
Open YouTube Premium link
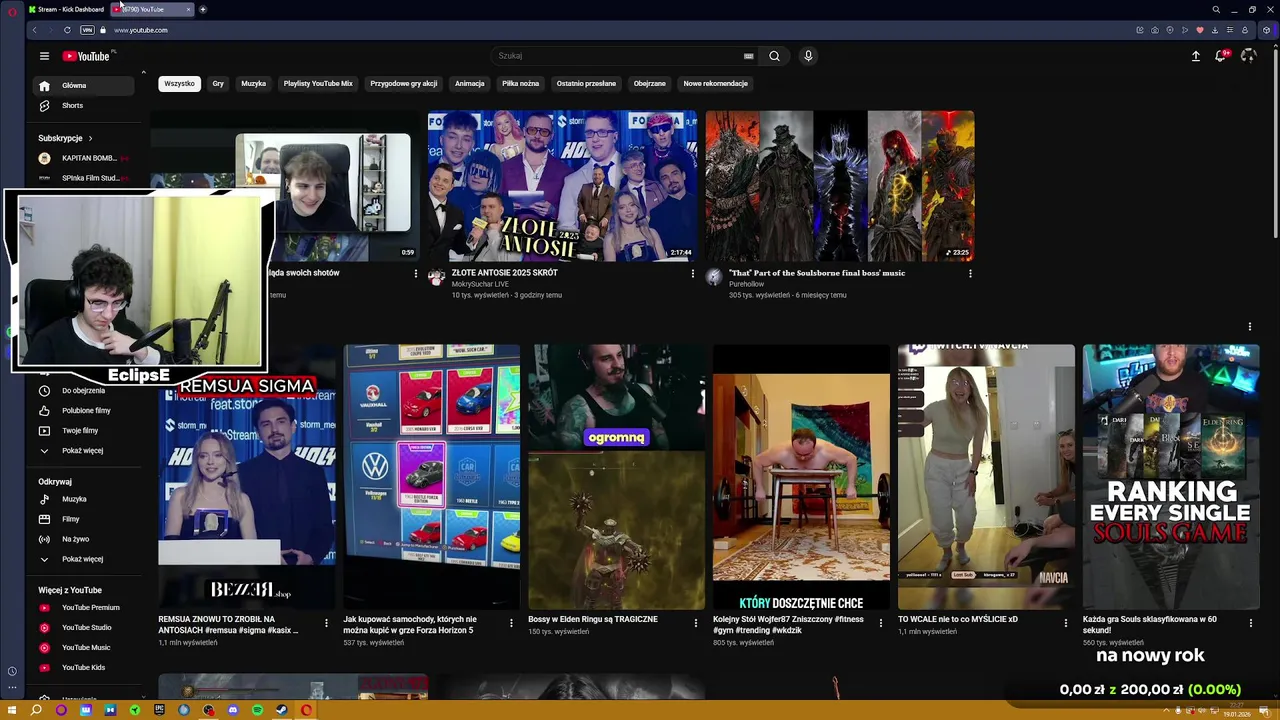[84, 607]
